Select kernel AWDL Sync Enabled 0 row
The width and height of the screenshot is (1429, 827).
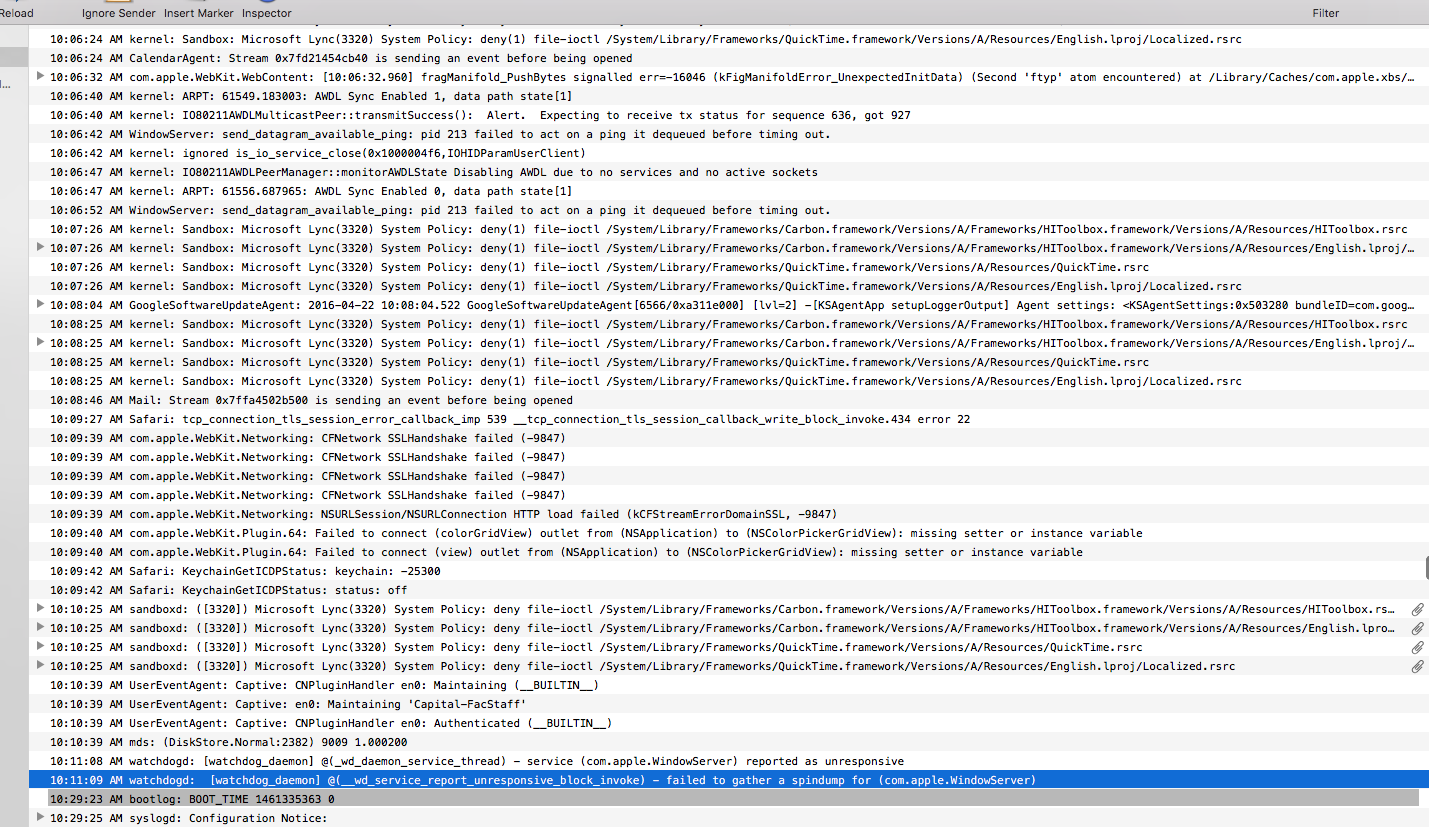click(729, 191)
